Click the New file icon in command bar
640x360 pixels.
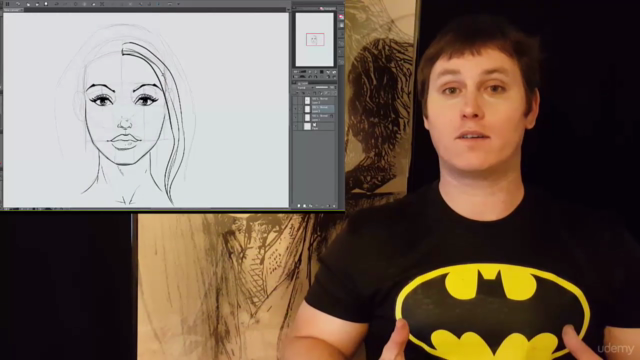pos(28,4)
